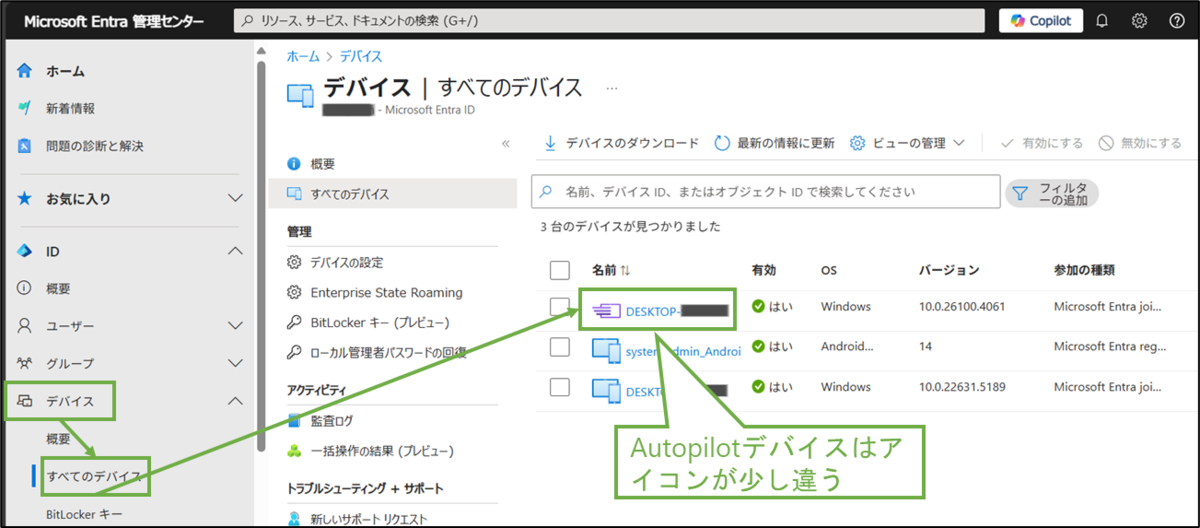The height and width of the screenshot is (528, 1200).
Task: Click the 監査ログ log icon
Action: coord(294,421)
